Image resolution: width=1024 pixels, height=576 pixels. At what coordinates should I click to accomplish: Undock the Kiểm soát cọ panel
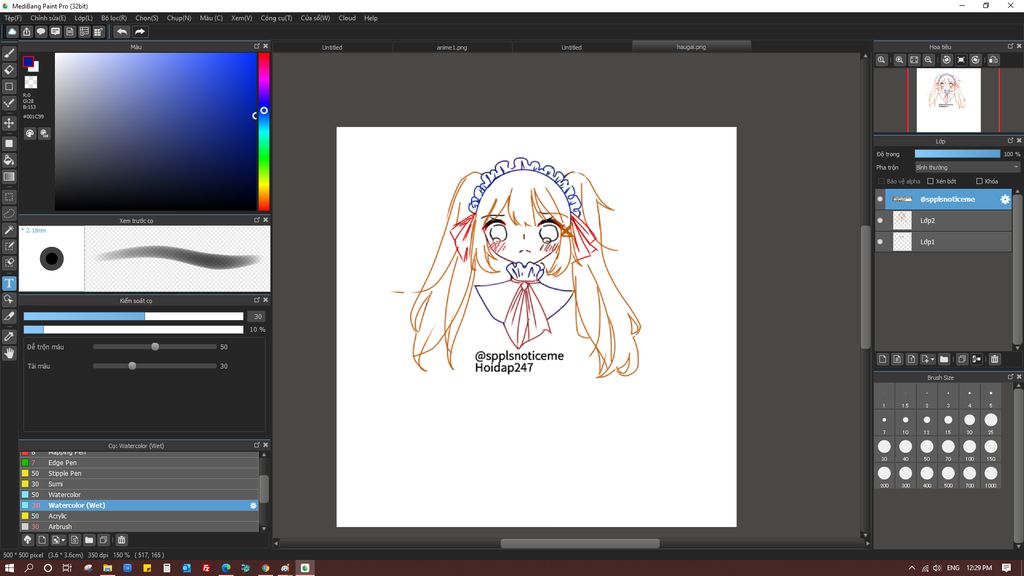pos(257,300)
